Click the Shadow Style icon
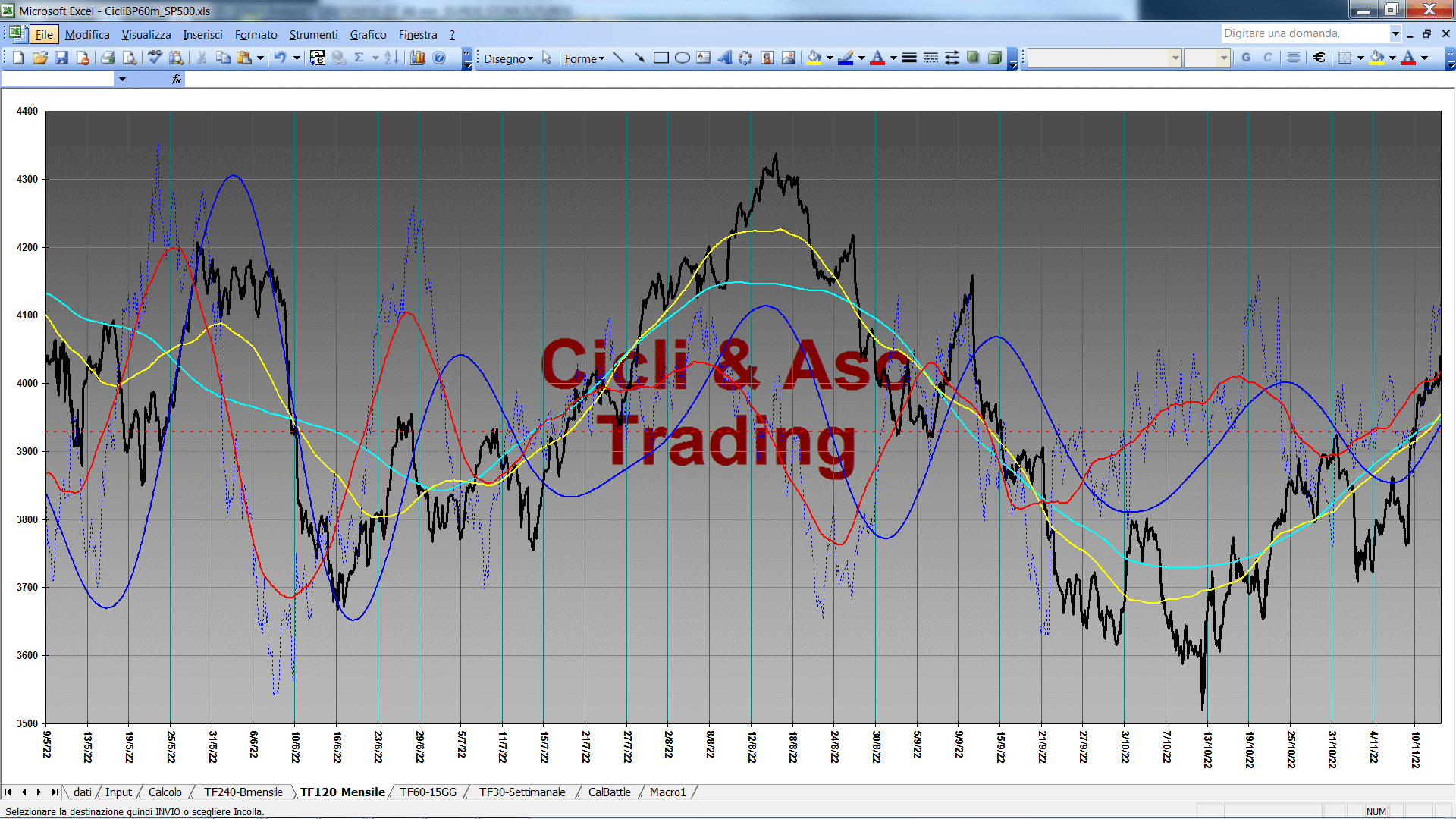 tap(973, 58)
